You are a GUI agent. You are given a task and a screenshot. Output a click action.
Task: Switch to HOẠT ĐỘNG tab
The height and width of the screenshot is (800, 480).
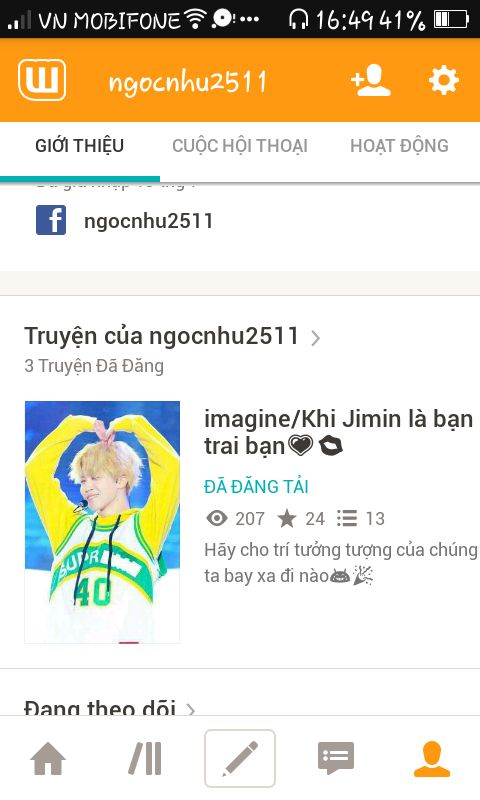(x=399, y=146)
